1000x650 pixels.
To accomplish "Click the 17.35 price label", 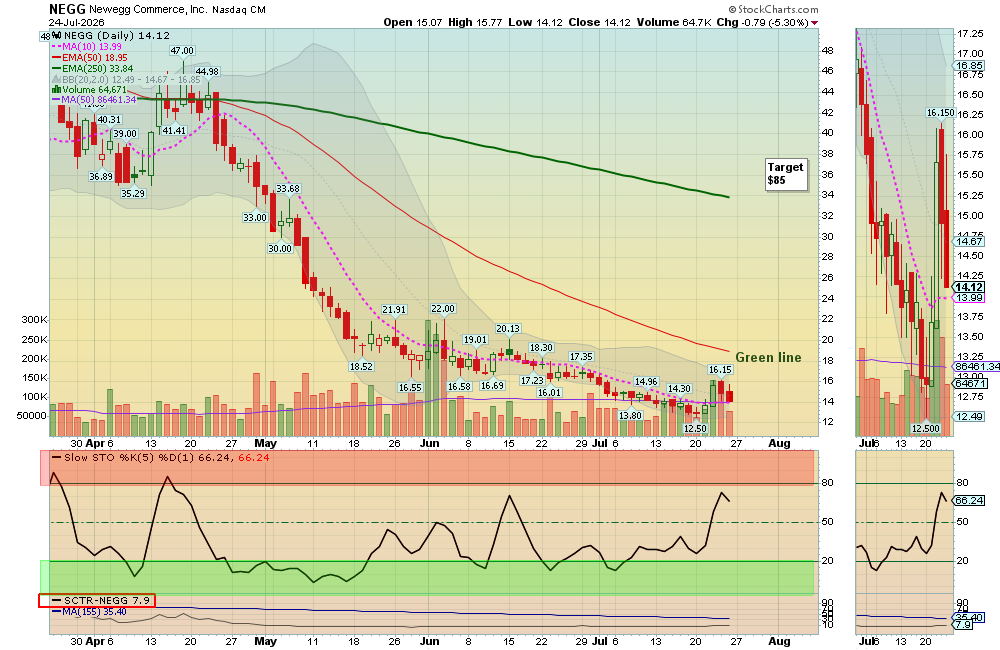I will [x=581, y=357].
